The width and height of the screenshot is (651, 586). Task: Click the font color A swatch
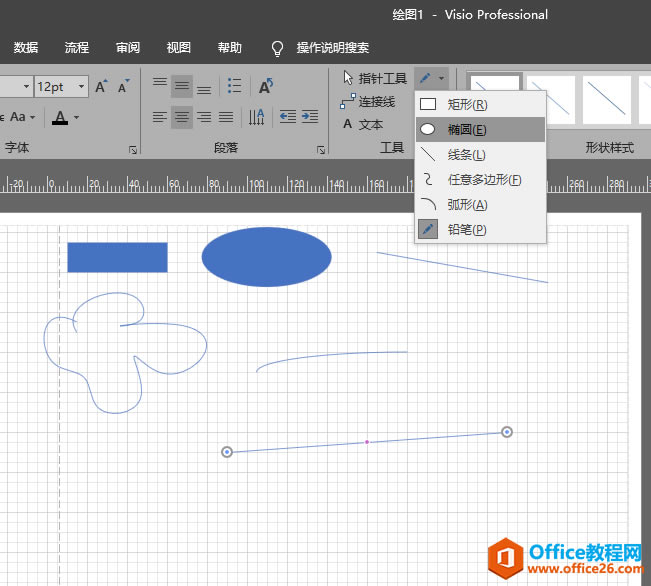60,118
